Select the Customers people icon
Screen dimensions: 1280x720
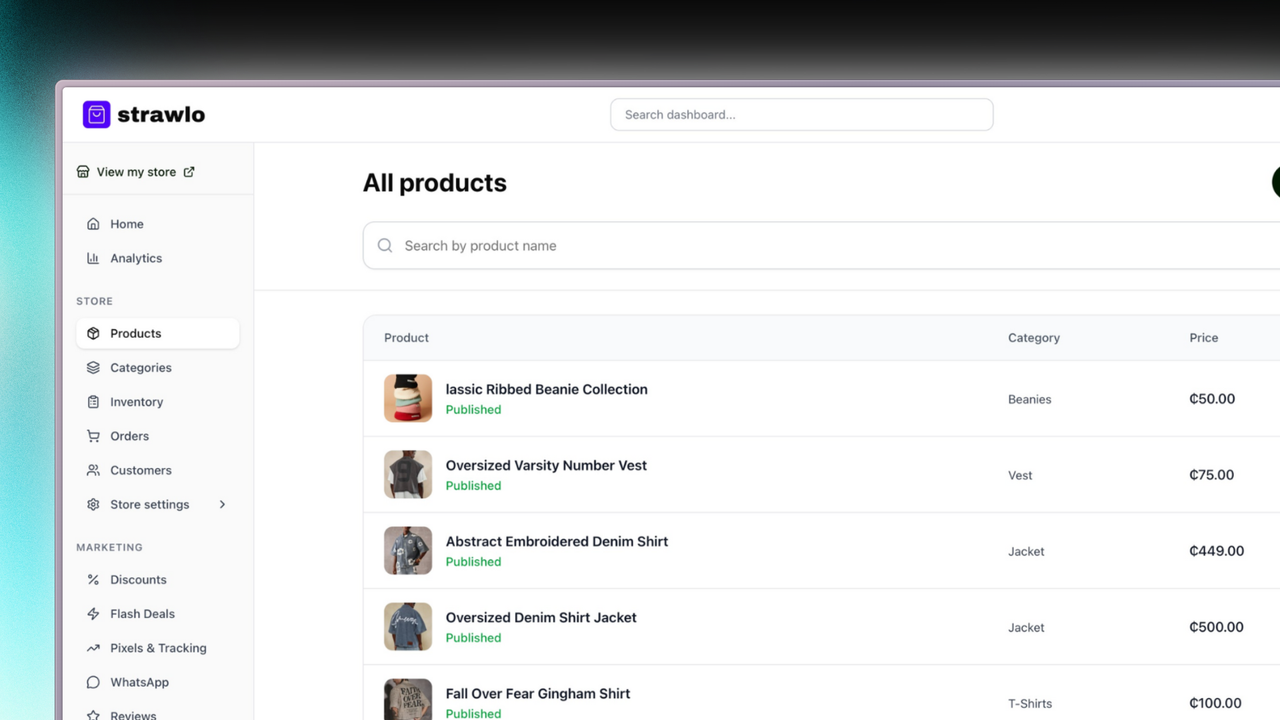93,470
